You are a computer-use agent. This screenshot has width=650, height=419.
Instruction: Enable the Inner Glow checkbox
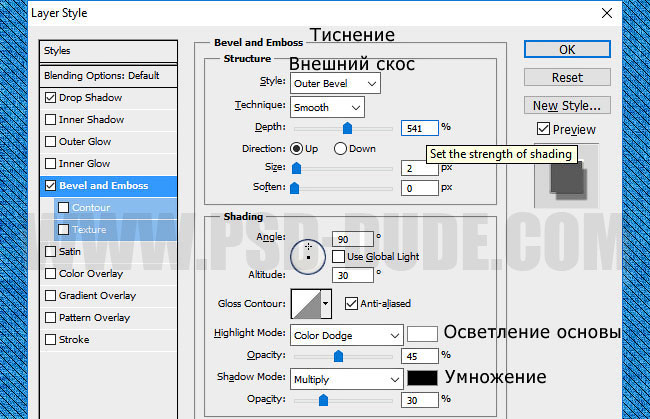click(x=50, y=163)
